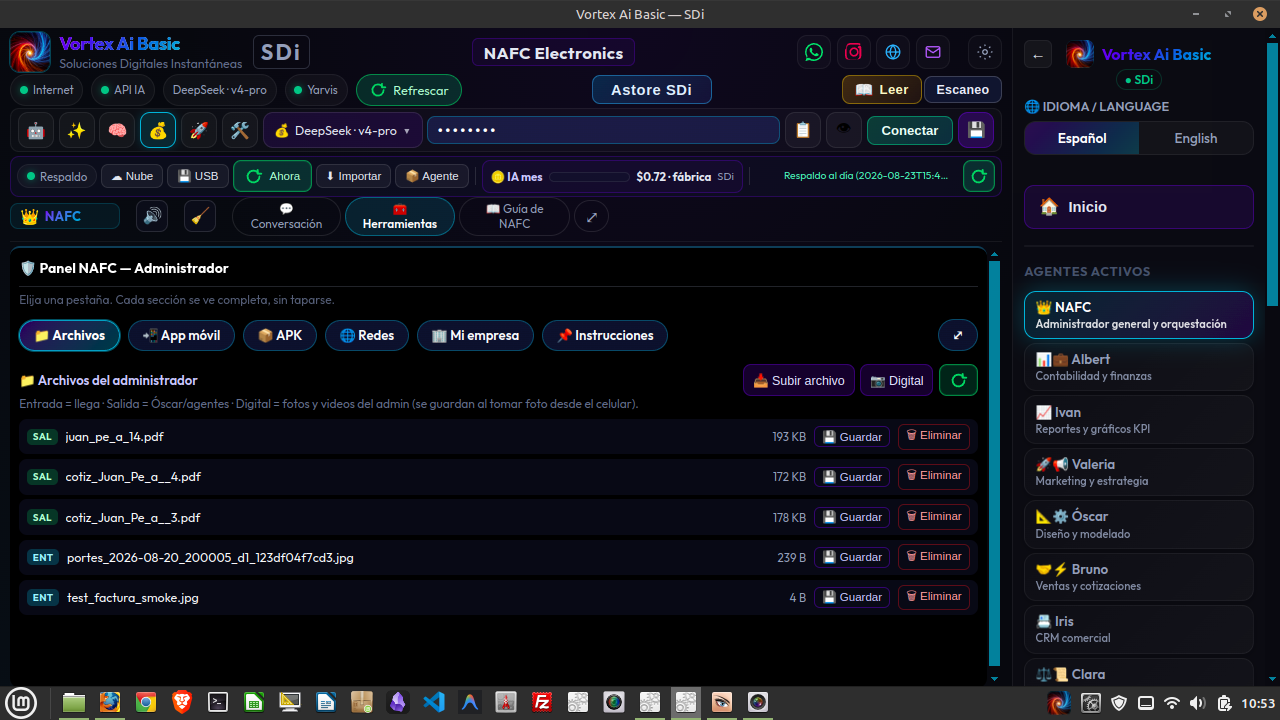Toggle the Leer reading mode button
The height and width of the screenshot is (720, 1280).
point(882,89)
